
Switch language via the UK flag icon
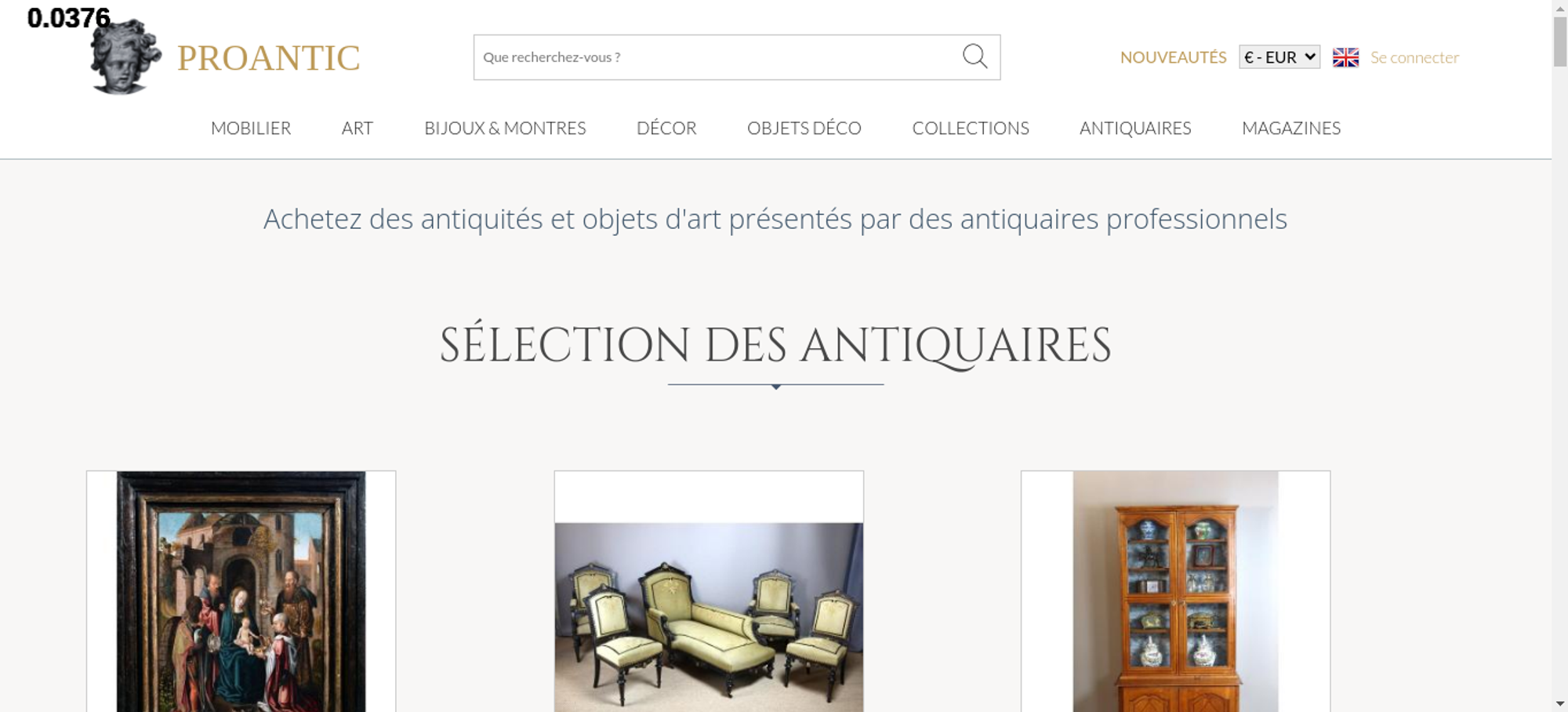(1345, 57)
